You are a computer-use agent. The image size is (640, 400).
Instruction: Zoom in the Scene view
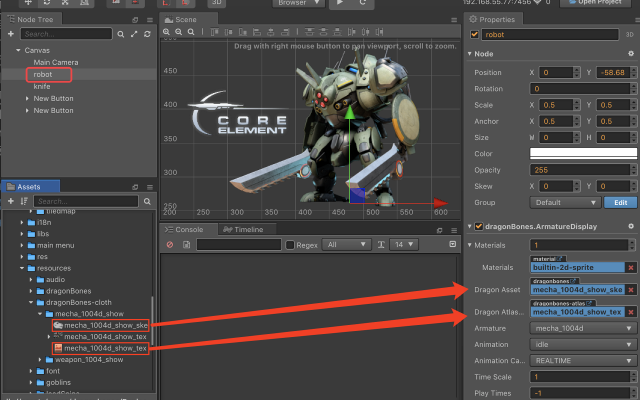pyautogui.click(x=166, y=32)
